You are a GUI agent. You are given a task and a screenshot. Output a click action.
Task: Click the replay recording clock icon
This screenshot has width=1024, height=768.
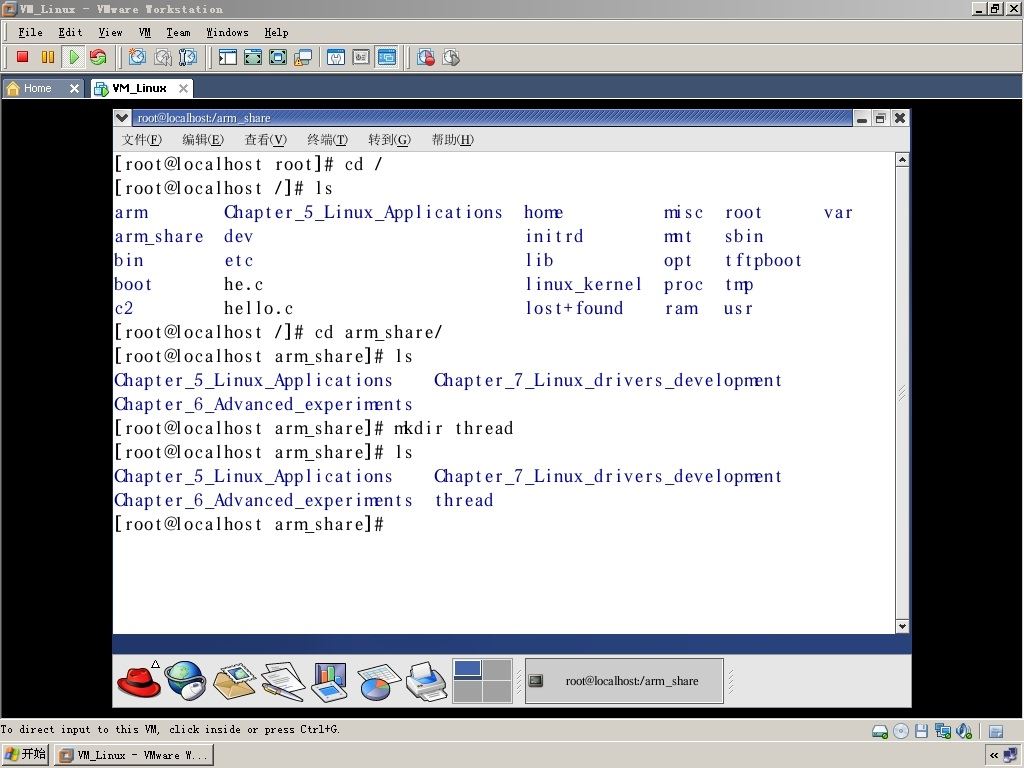pyautogui.click(x=451, y=57)
